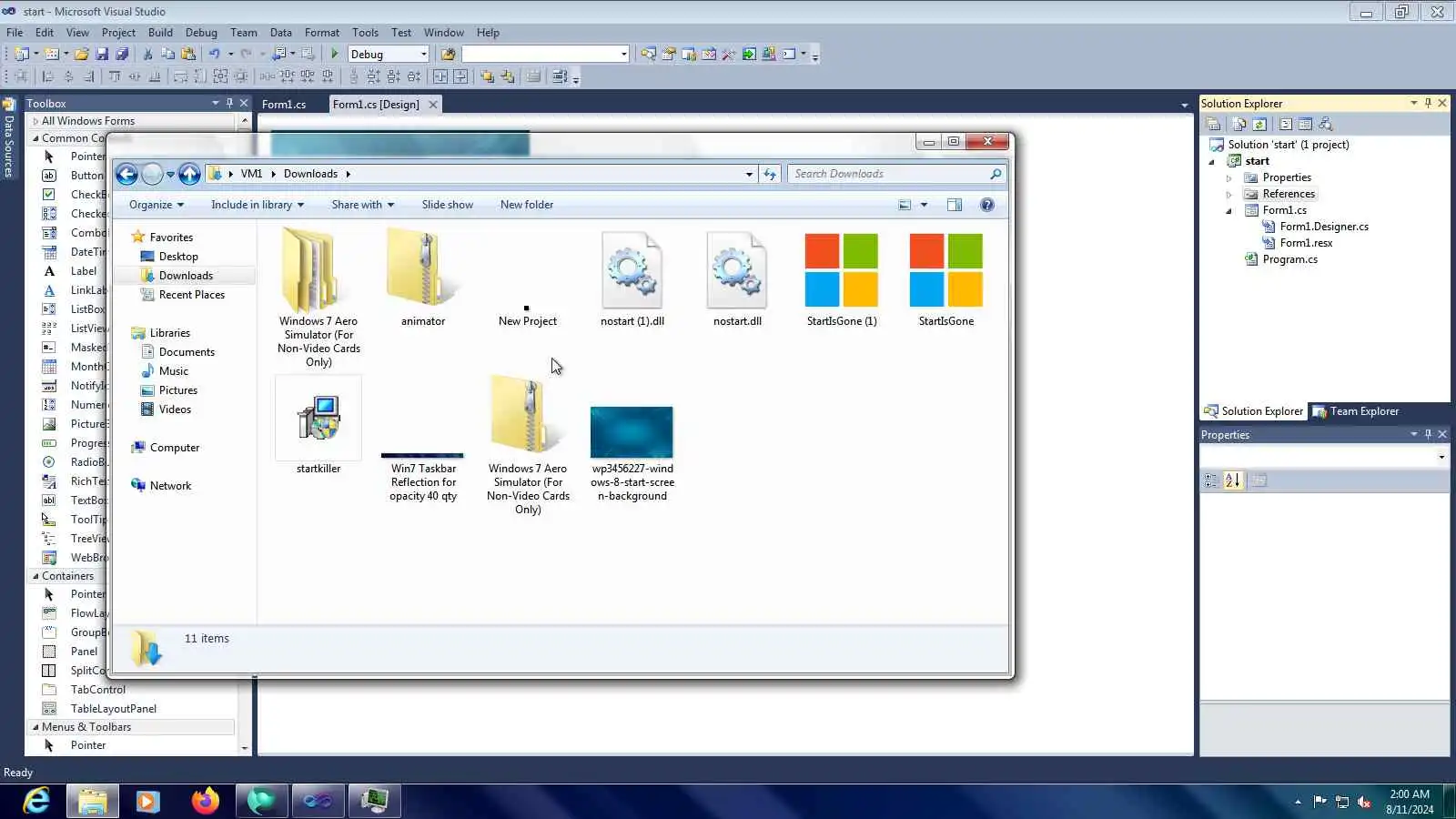
Task: Select the Label control in Toolbox
Action: point(70,271)
